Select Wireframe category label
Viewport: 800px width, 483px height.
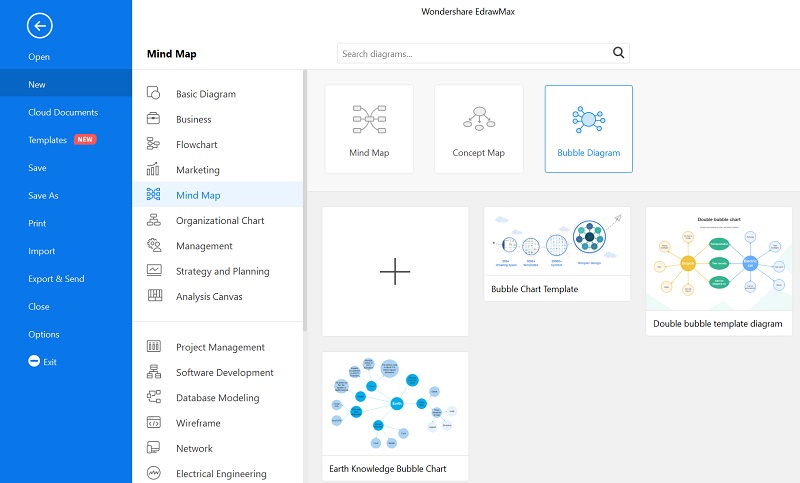point(198,423)
